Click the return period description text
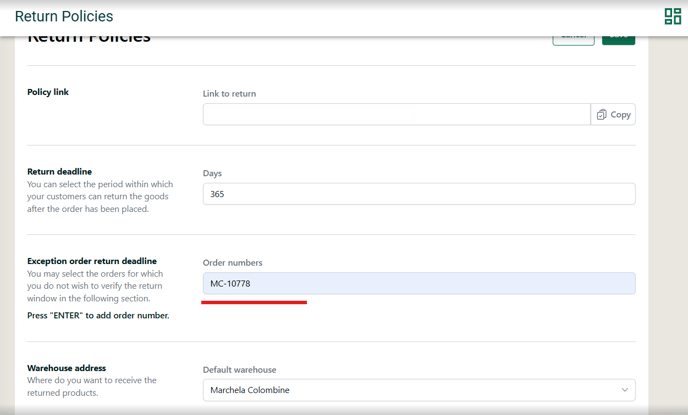 [x=100, y=196]
